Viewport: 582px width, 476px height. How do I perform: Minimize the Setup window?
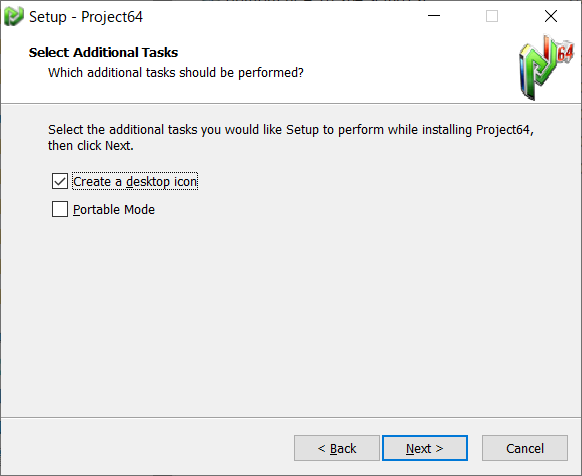434,16
